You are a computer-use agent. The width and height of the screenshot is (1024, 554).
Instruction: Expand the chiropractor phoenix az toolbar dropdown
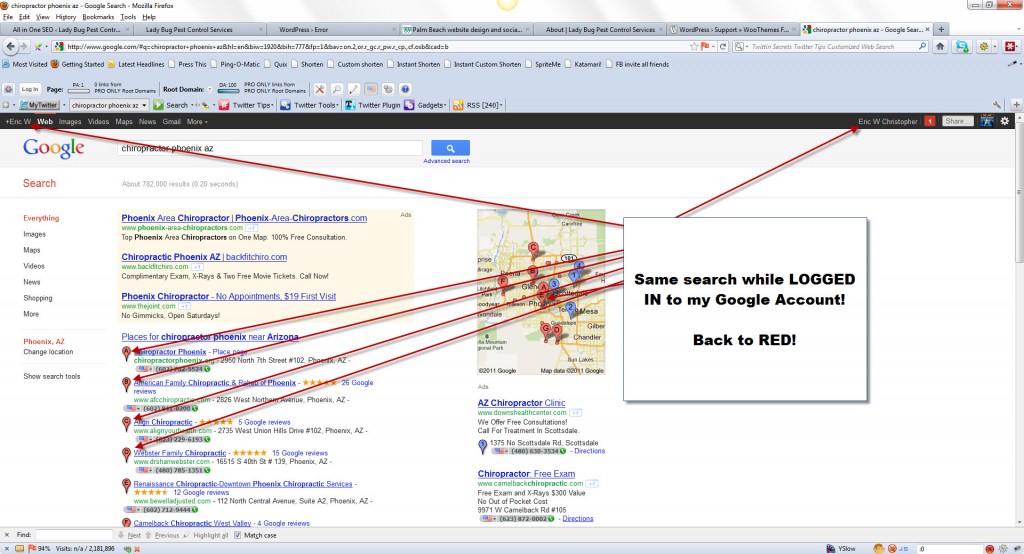tap(144, 105)
